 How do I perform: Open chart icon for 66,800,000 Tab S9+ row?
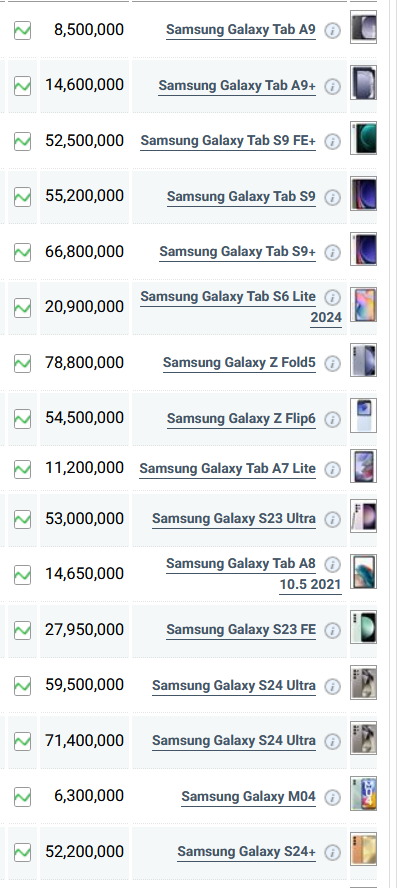22,252
